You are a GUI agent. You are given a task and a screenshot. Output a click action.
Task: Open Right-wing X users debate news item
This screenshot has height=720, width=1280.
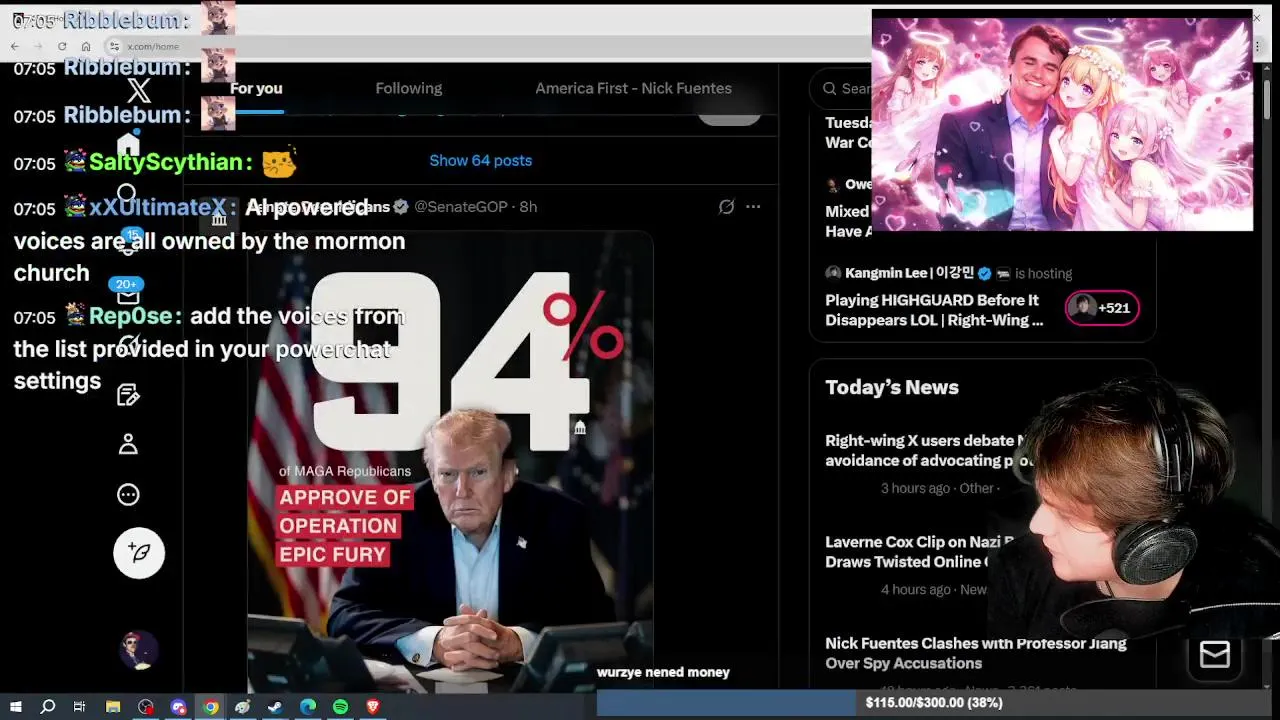(925, 450)
